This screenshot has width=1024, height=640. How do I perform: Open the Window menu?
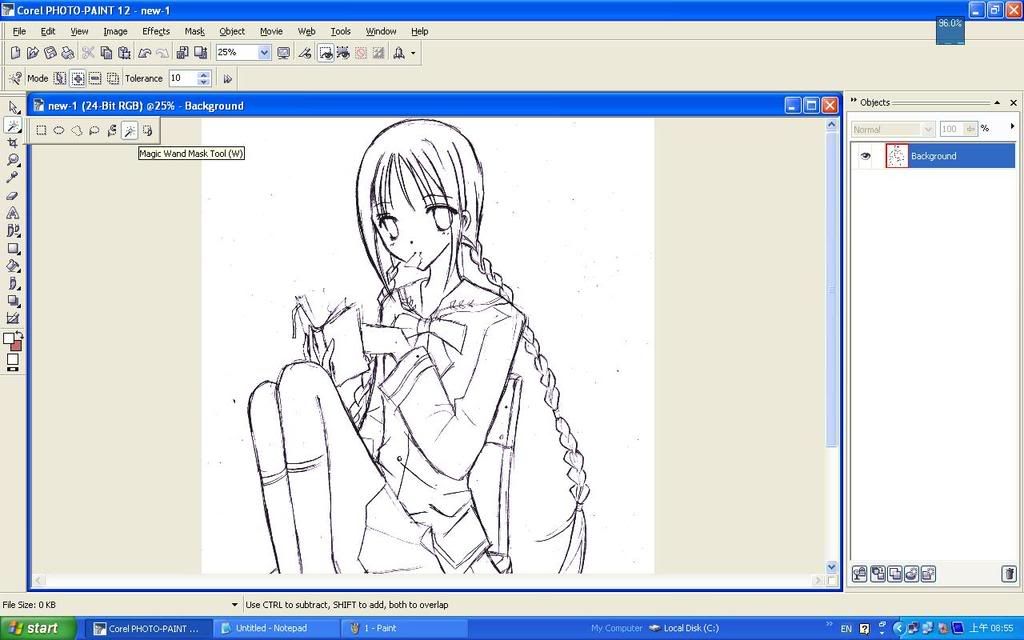pyautogui.click(x=381, y=31)
